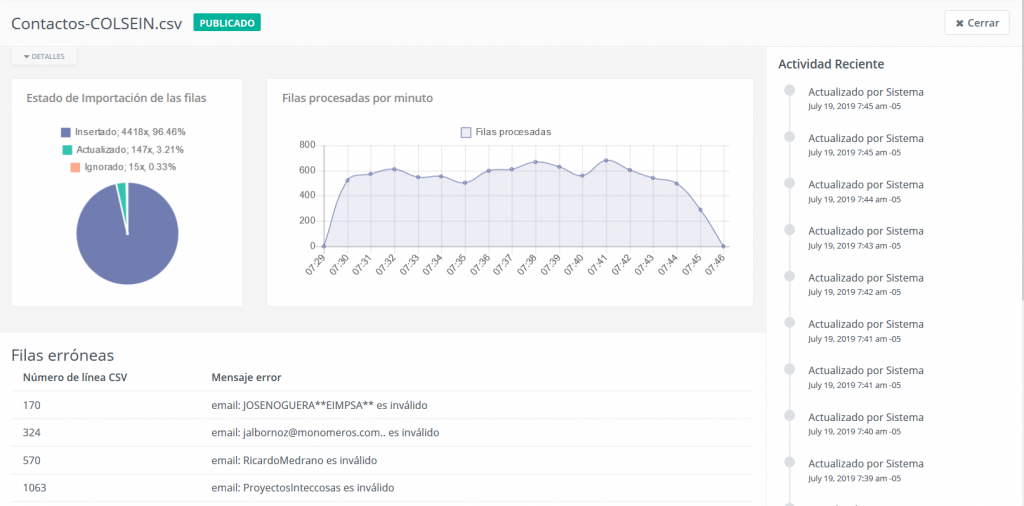Click the Número de línea CSV column header
Image resolution: width=1024 pixels, height=506 pixels.
[x=75, y=377]
